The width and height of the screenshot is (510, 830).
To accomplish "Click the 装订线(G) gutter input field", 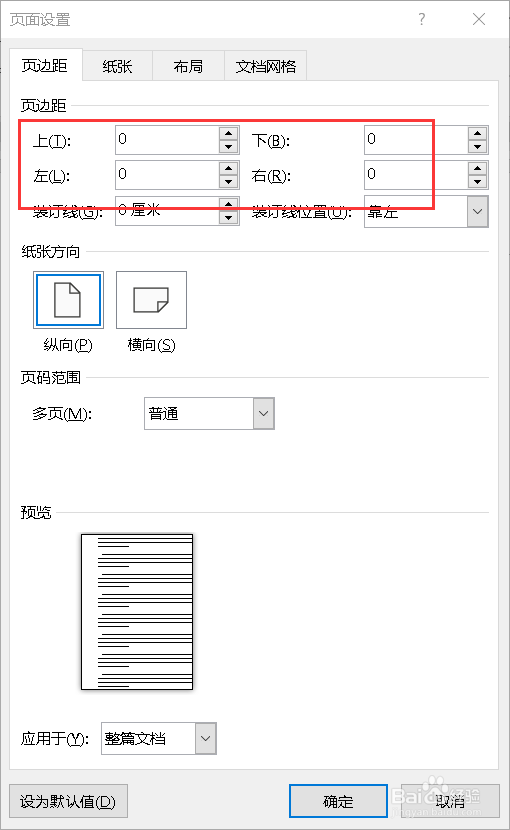I will [x=167, y=211].
